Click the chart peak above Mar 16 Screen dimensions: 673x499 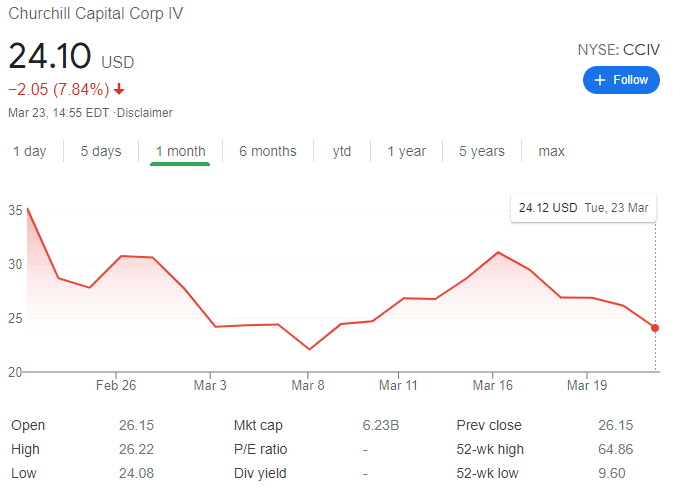click(498, 252)
